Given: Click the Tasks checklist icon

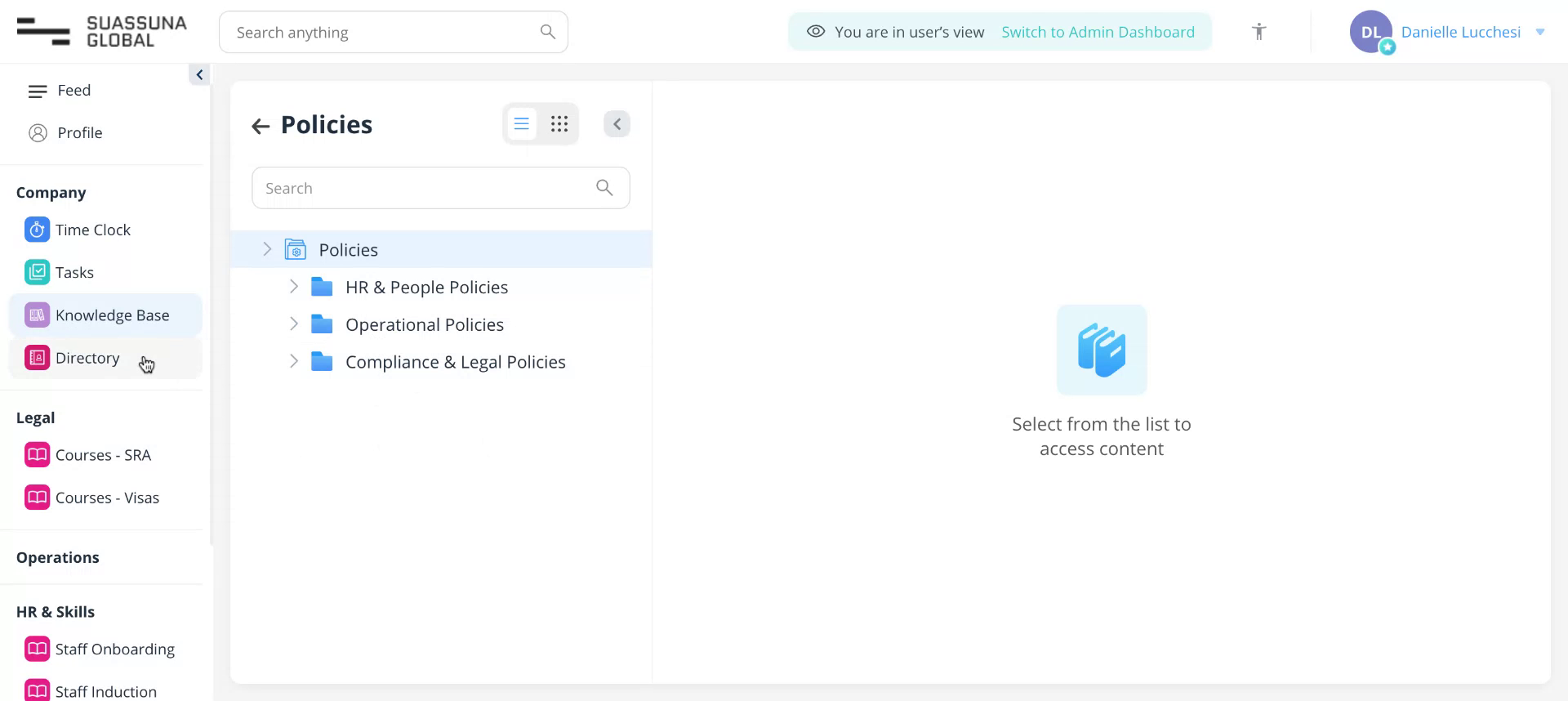Looking at the screenshot, I should pyautogui.click(x=37, y=272).
